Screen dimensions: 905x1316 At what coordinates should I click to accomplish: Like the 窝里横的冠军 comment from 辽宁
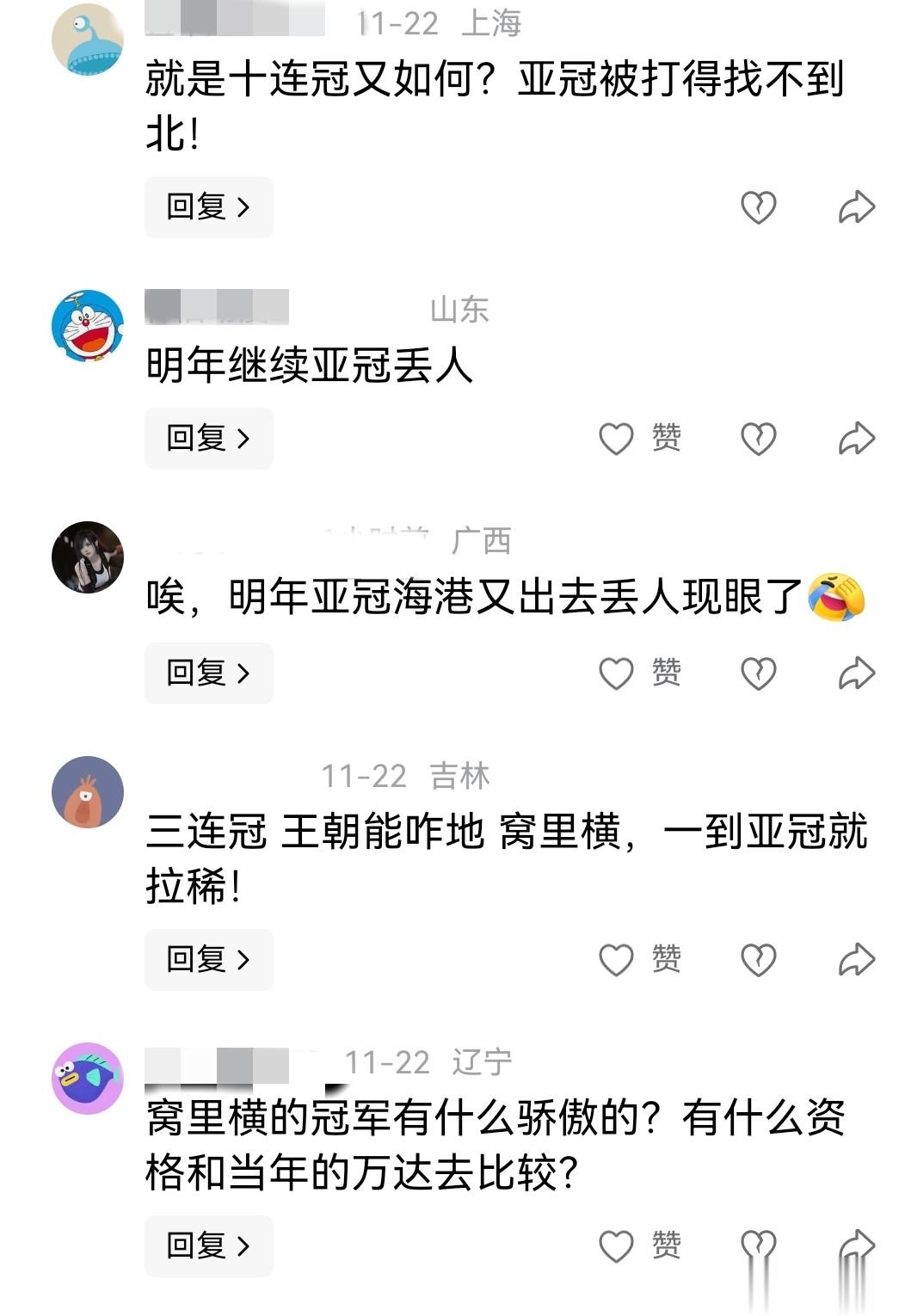click(640, 1246)
